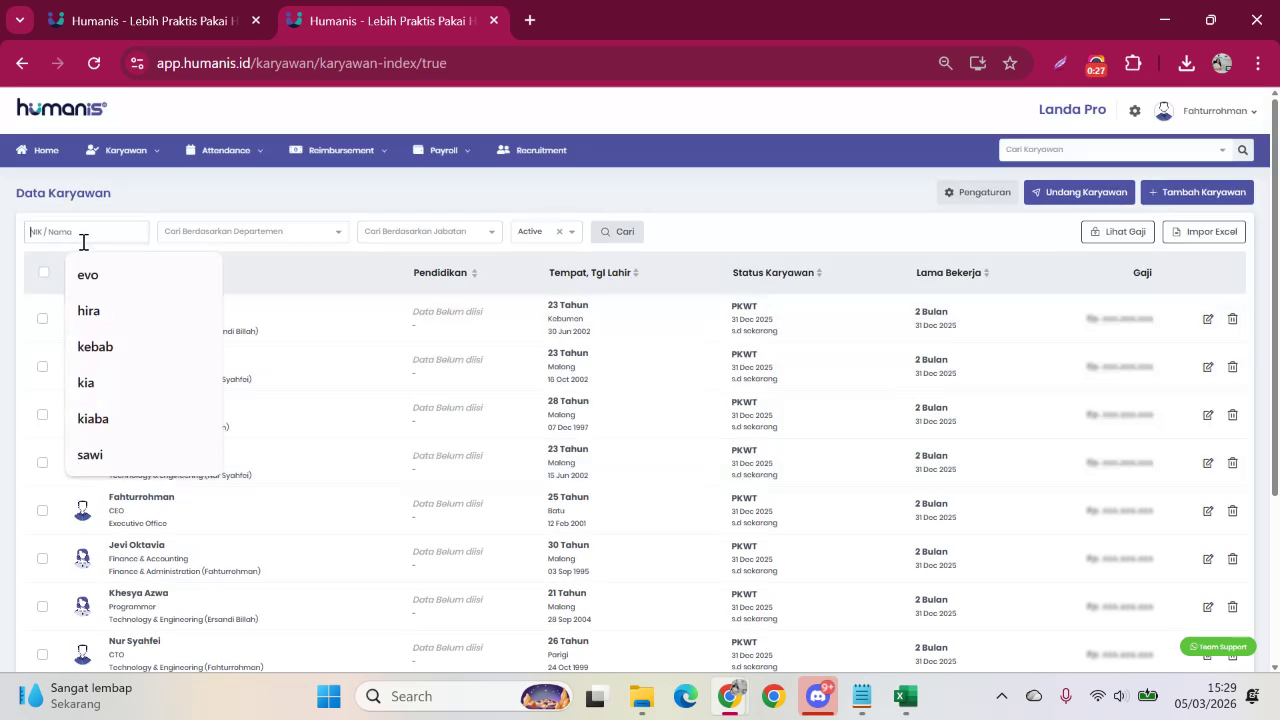Open Microsoft Edge from the taskbar
Image resolution: width=1280 pixels, height=720 pixels.
pyautogui.click(x=685, y=696)
